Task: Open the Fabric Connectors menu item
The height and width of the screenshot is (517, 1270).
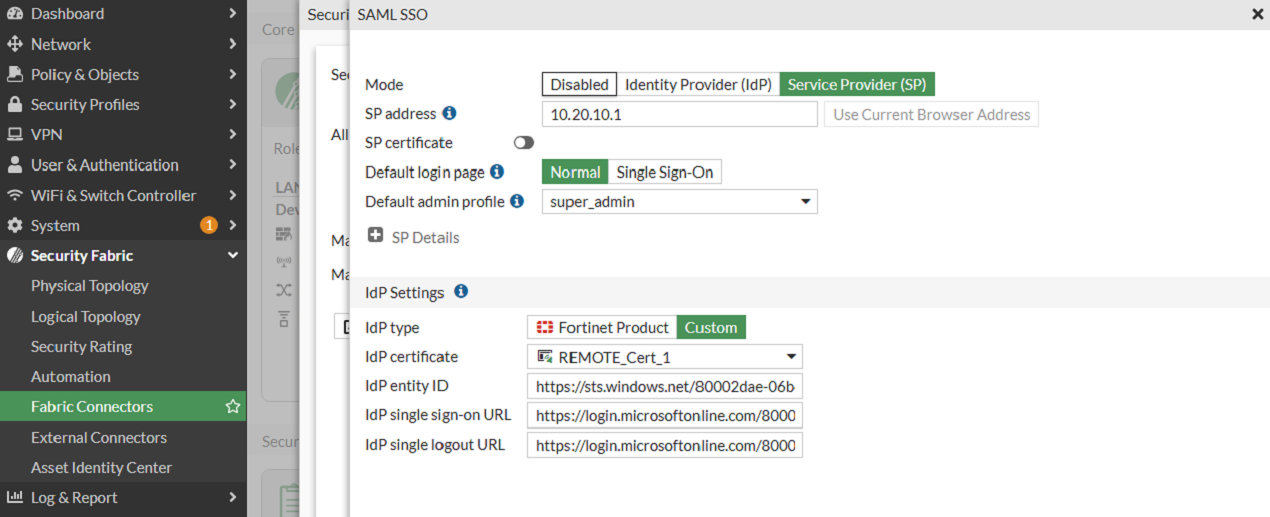Action: [x=123, y=406]
